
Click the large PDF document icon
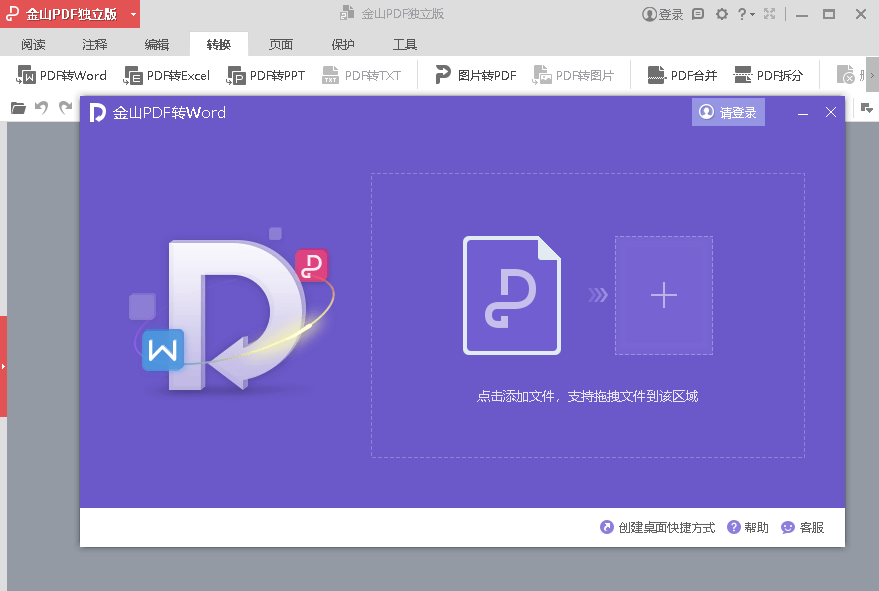pos(512,295)
